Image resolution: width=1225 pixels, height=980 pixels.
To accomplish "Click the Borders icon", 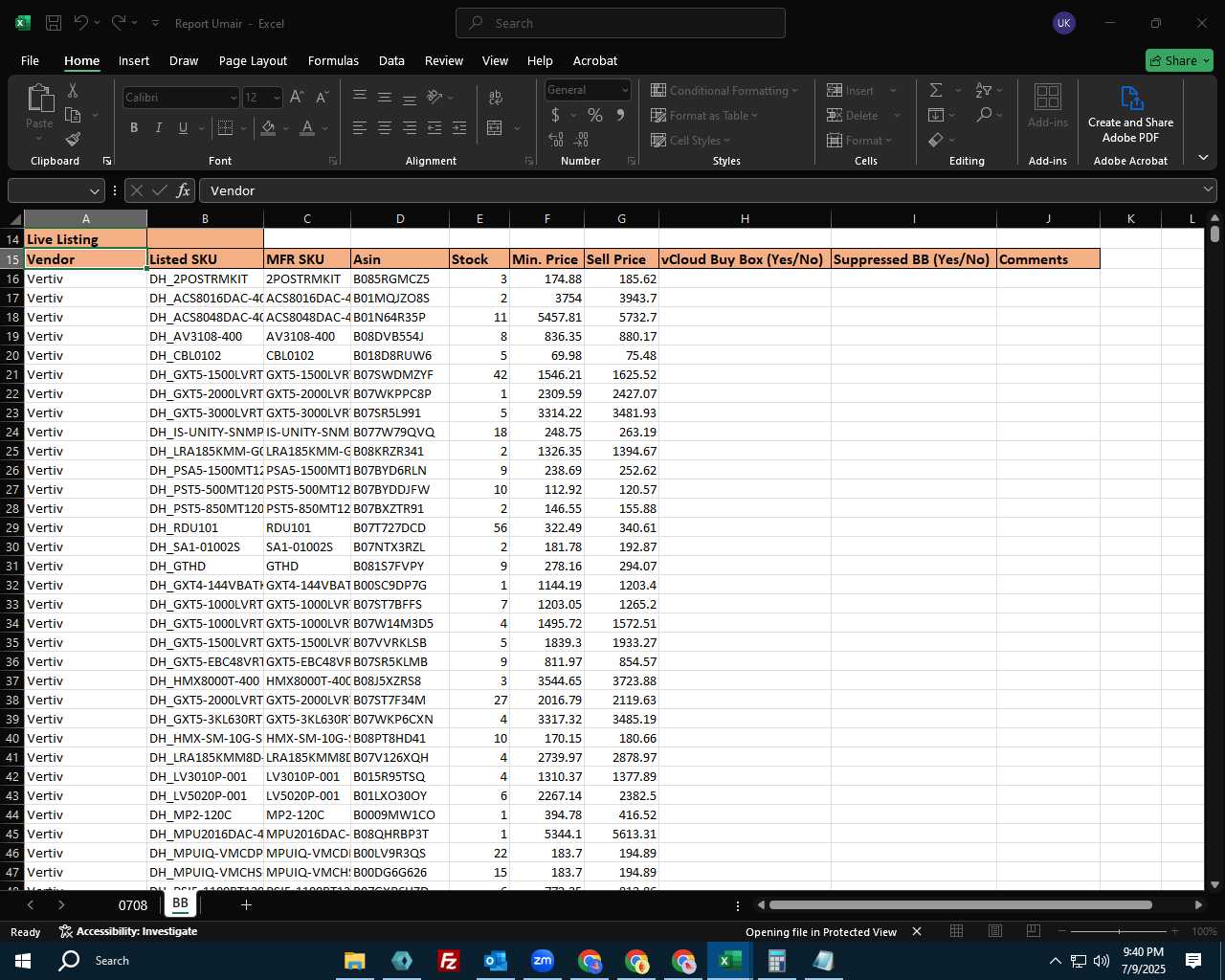I will 225,127.
